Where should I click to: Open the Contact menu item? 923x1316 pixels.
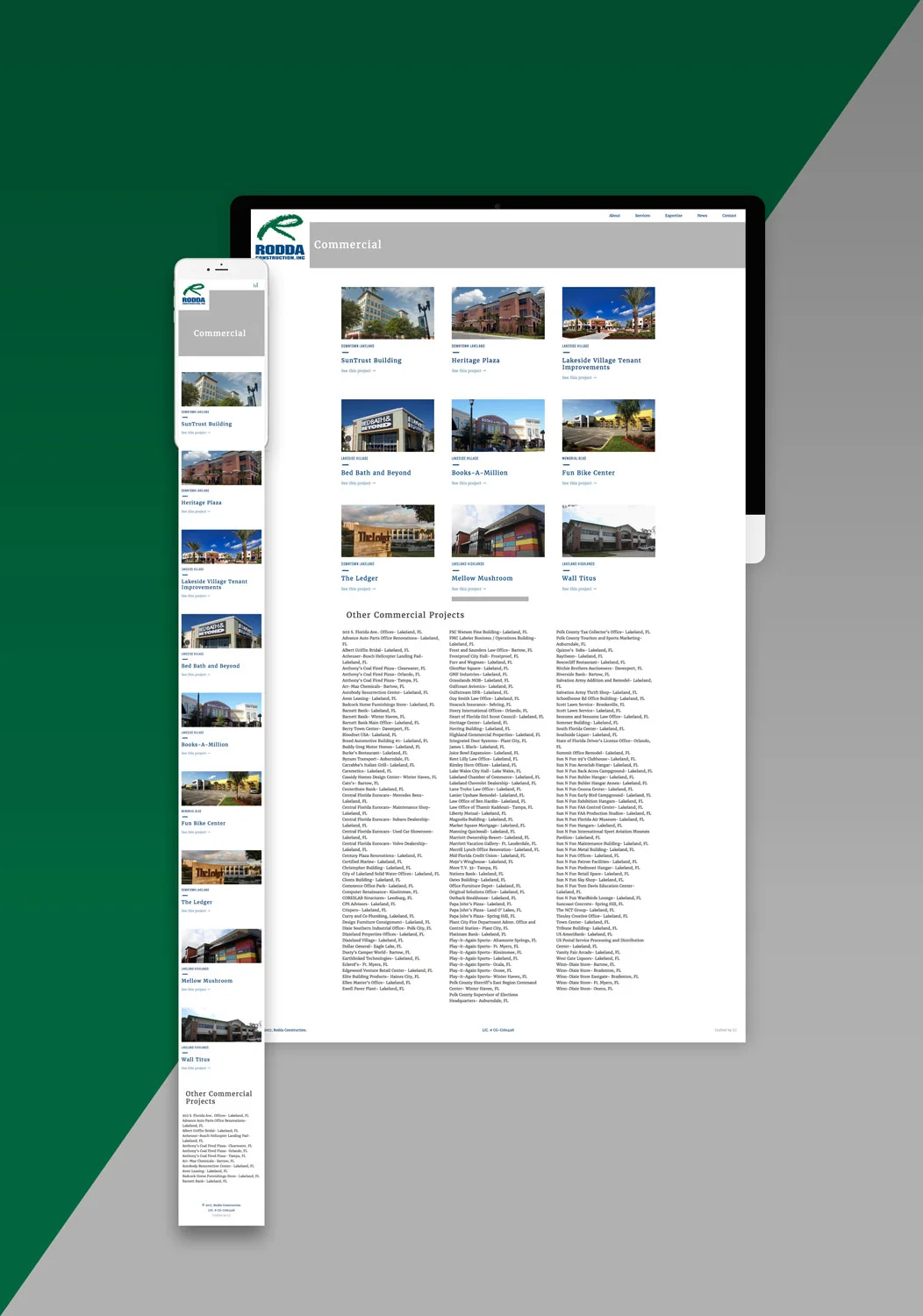pos(729,216)
